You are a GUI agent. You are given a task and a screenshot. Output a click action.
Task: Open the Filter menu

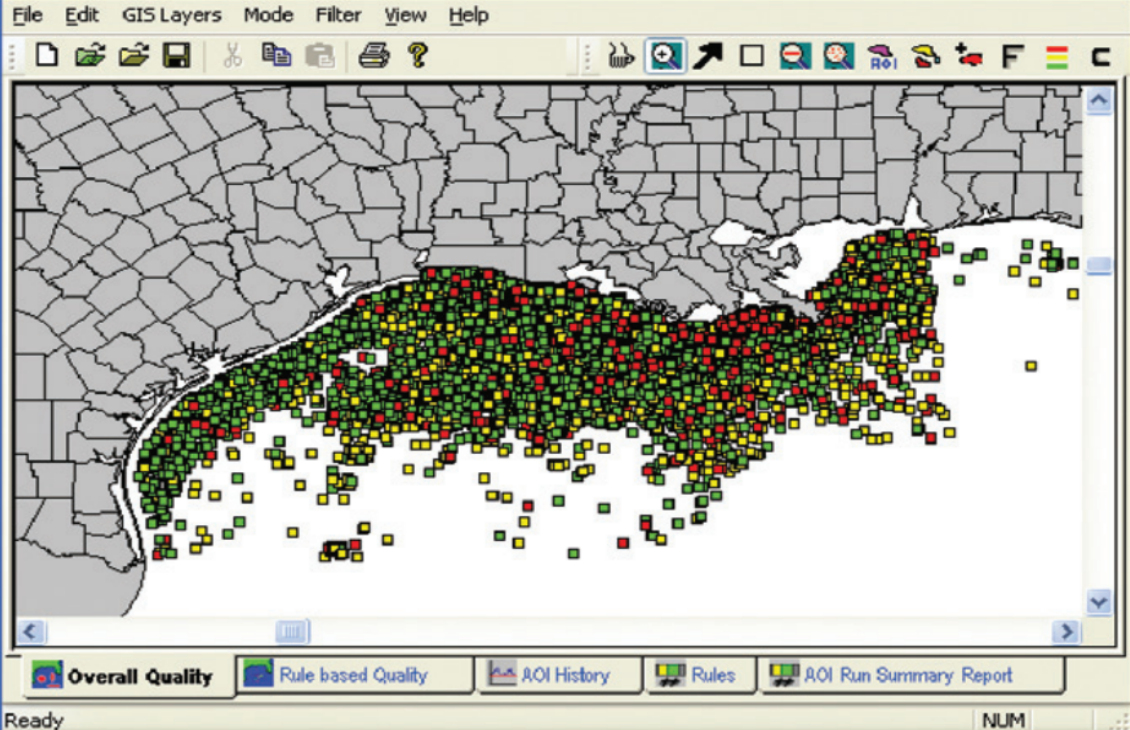338,14
